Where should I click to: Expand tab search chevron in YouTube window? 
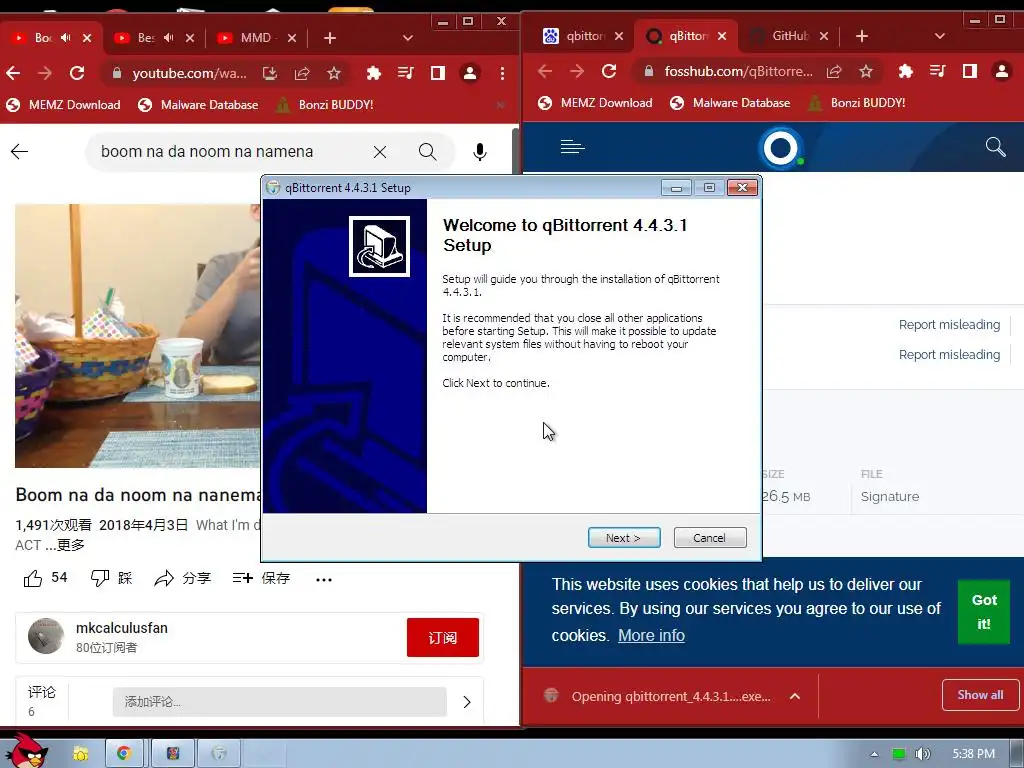pyautogui.click(x=408, y=38)
